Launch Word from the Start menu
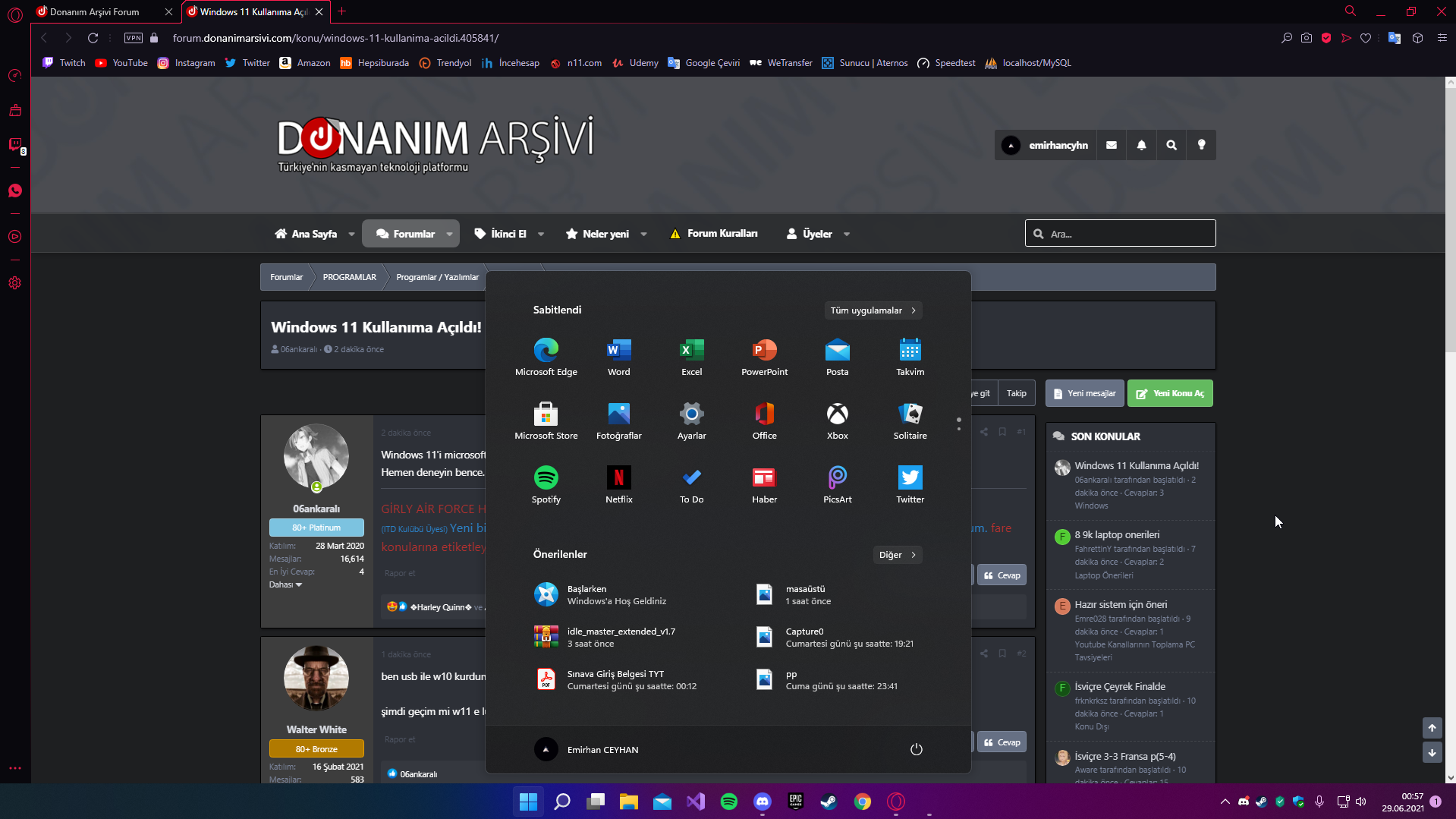The height and width of the screenshot is (819, 1456). pos(618,357)
